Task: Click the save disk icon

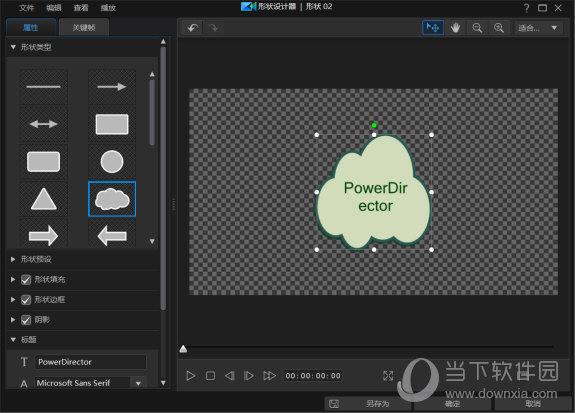Action: (334, 404)
